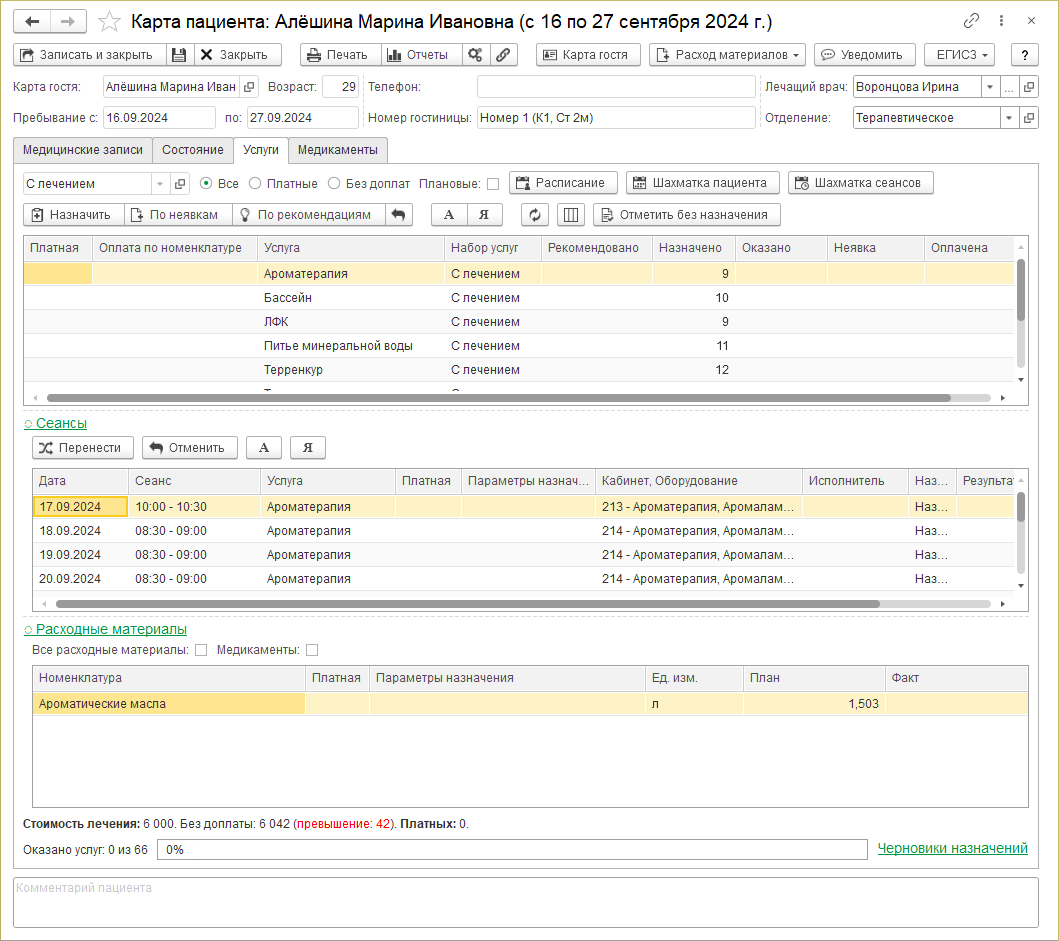Toggle the Плановые checkbox

(x=492, y=184)
